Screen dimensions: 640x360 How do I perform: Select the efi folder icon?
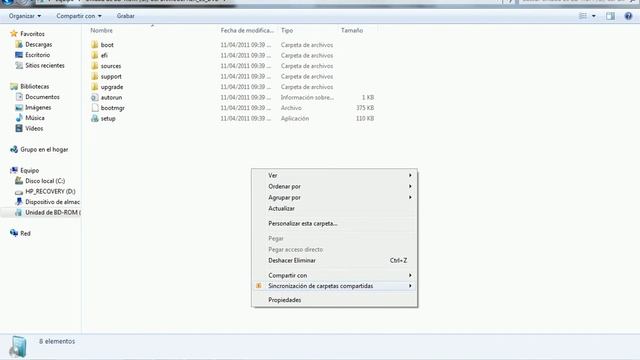tap(95, 55)
